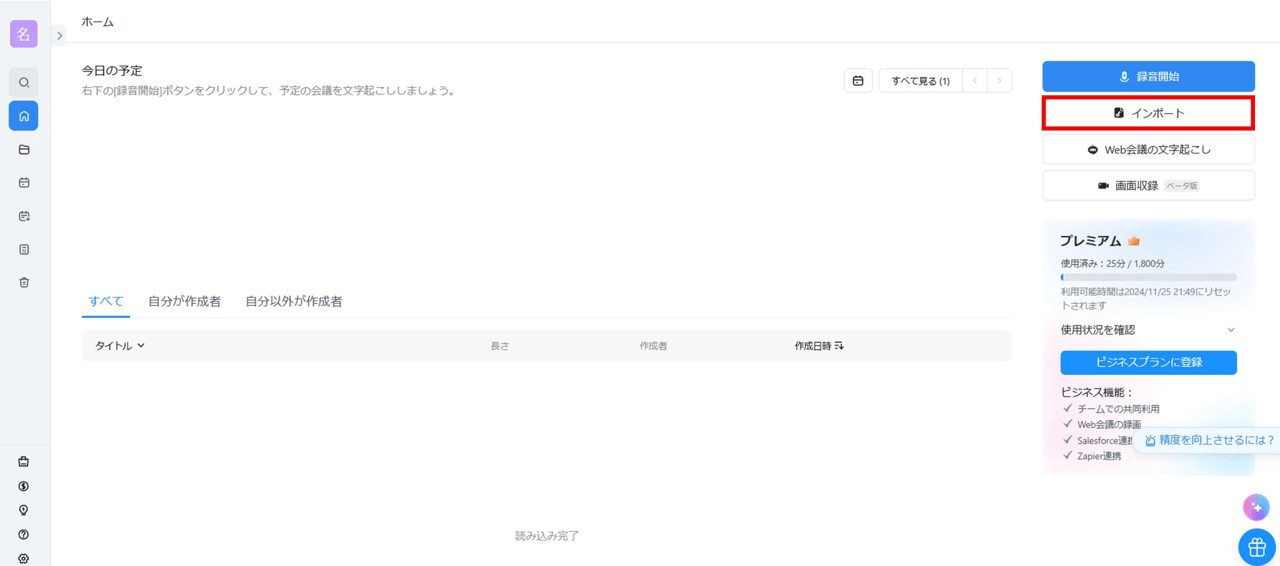Sort by 作成日時 column
Viewport: 1280px width, 566px height.
click(819, 346)
